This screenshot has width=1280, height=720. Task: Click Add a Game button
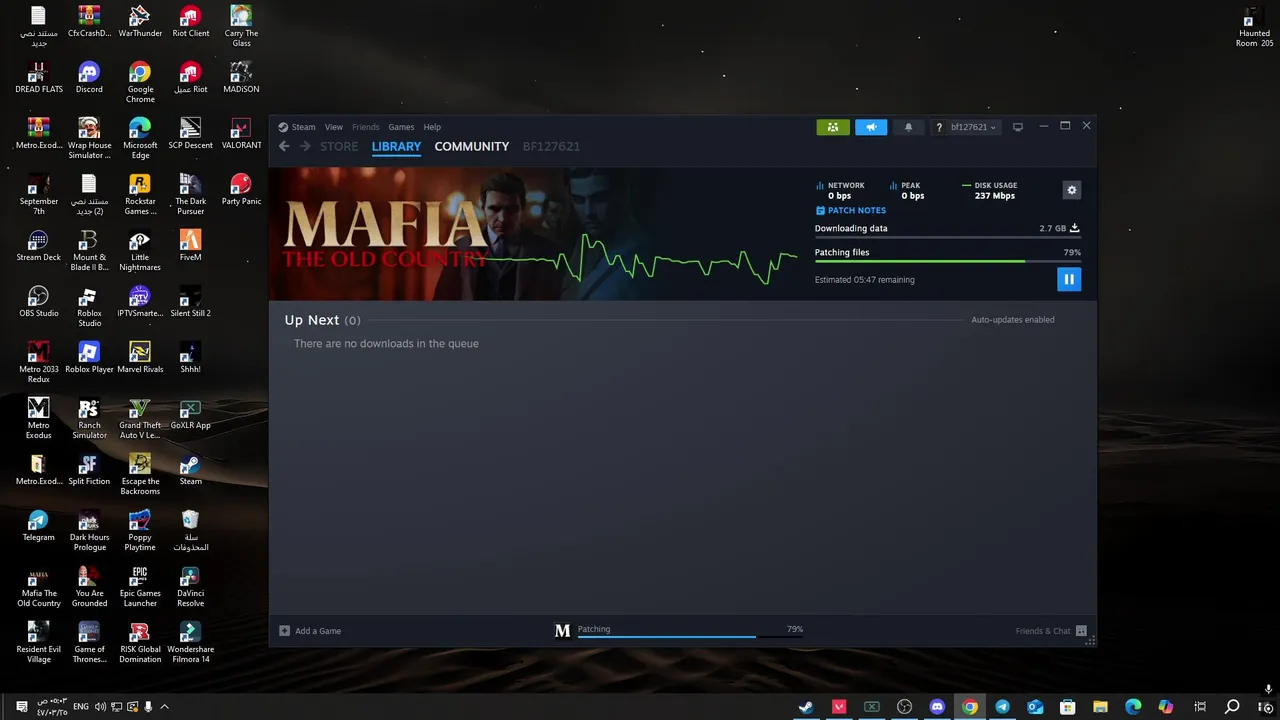click(310, 631)
